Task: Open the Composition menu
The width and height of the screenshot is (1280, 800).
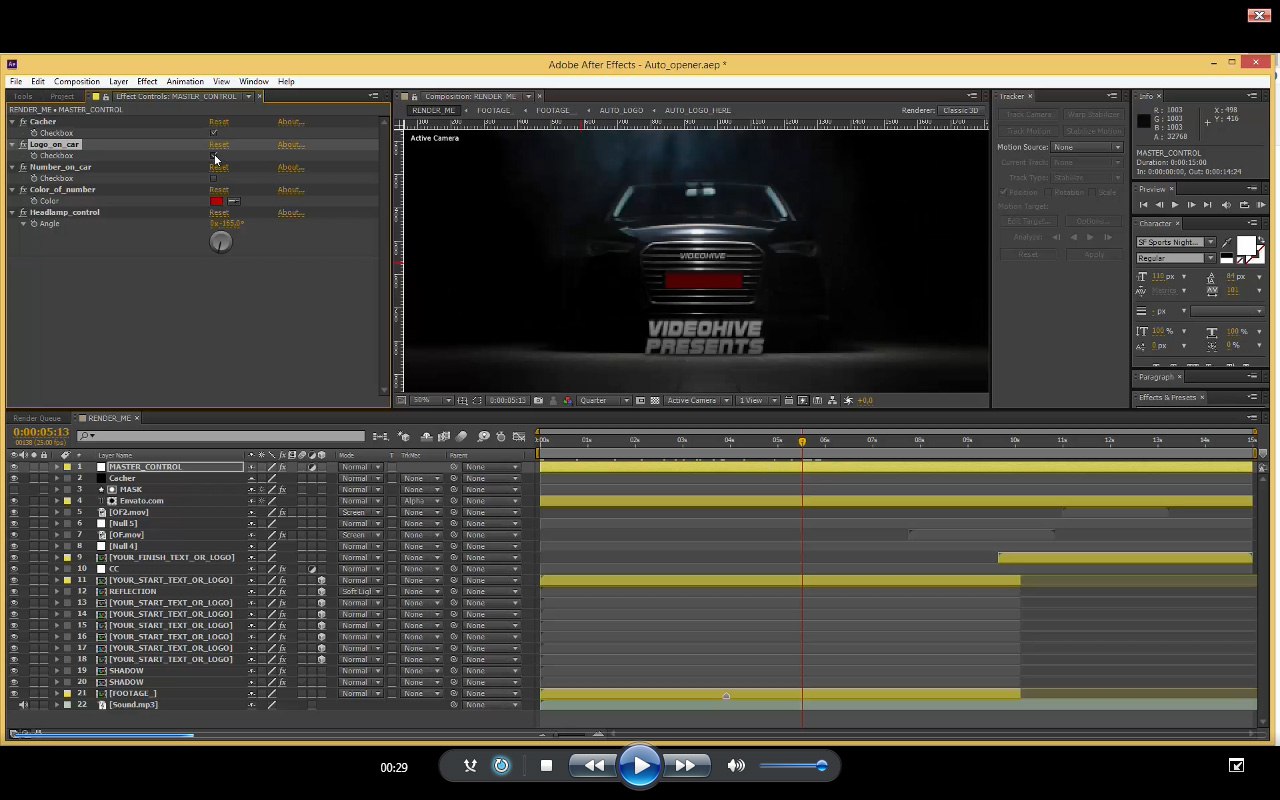Action: pyautogui.click(x=76, y=81)
